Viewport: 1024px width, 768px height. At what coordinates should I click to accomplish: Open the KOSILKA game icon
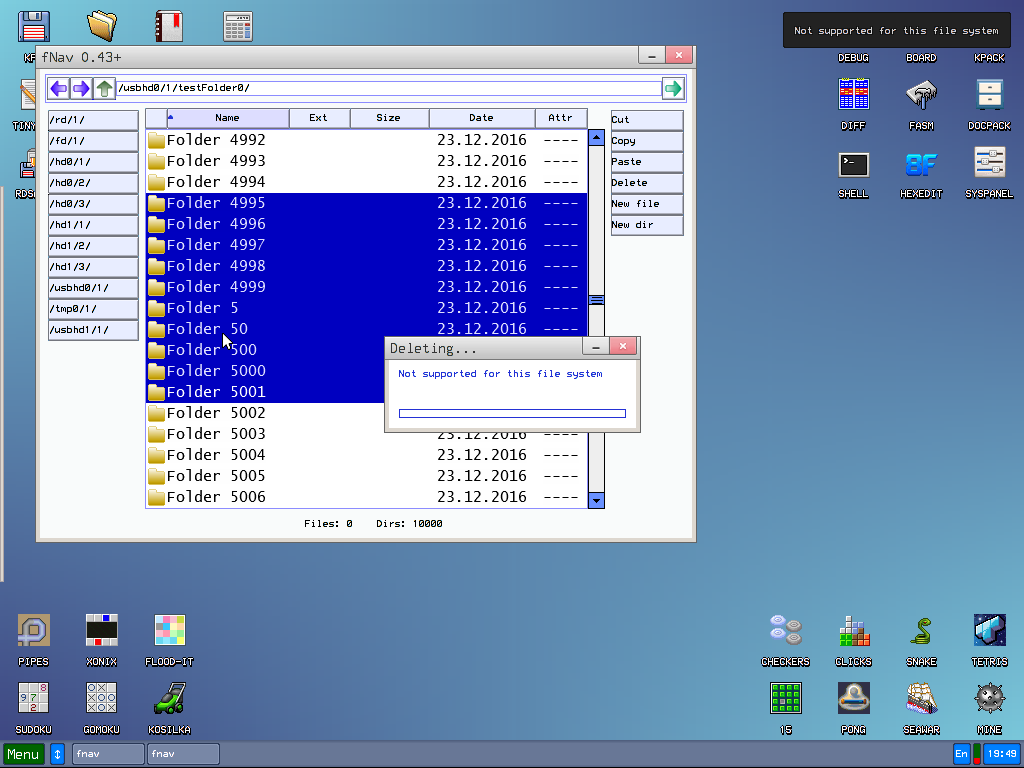(x=169, y=700)
